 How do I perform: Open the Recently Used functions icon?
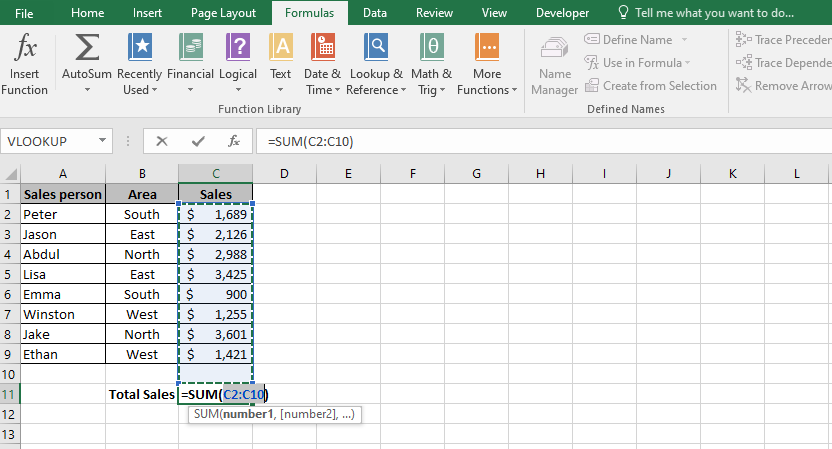[140, 48]
